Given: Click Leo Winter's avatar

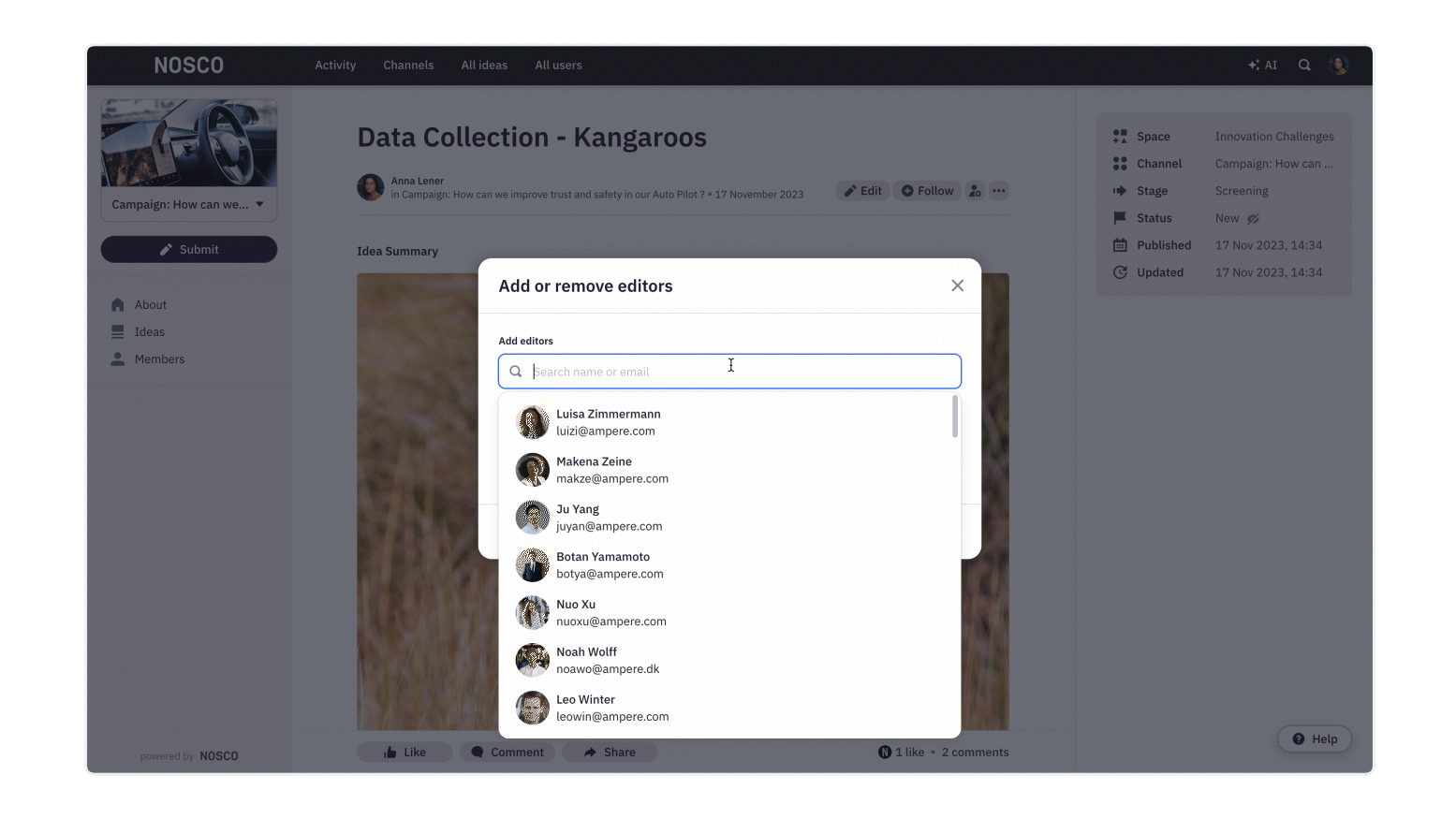Looking at the screenshot, I should click(533, 709).
